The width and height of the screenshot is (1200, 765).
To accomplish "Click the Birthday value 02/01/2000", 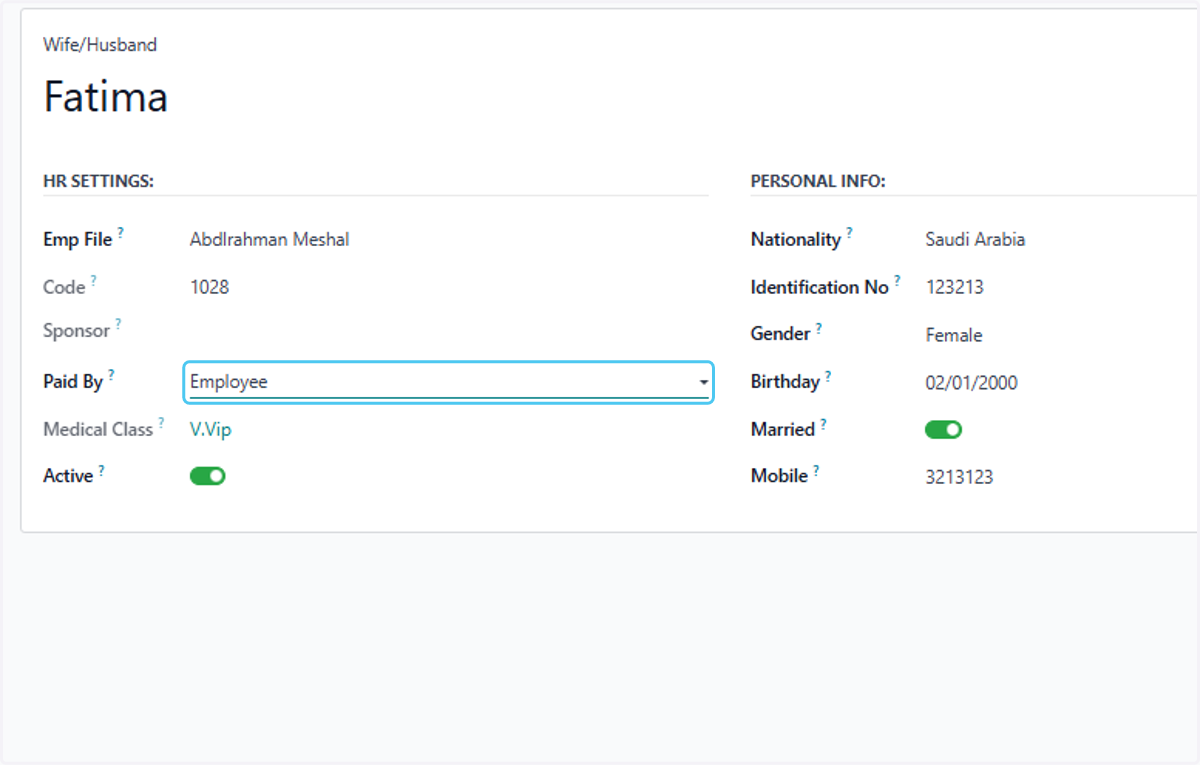I will coord(972,383).
